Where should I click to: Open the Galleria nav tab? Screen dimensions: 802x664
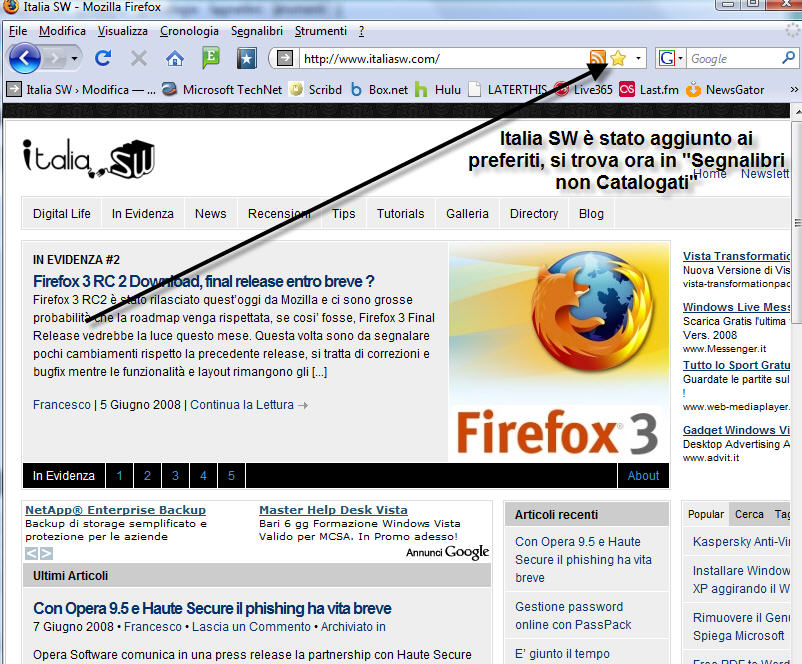click(x=467, y=214)
